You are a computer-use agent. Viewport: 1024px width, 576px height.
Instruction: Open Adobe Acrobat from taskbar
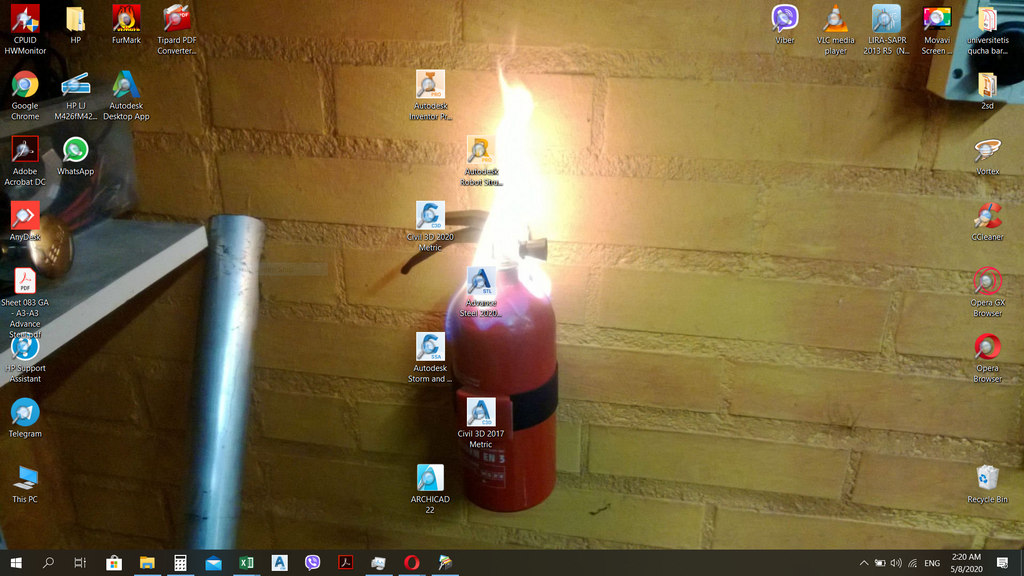tap(345, 562)
